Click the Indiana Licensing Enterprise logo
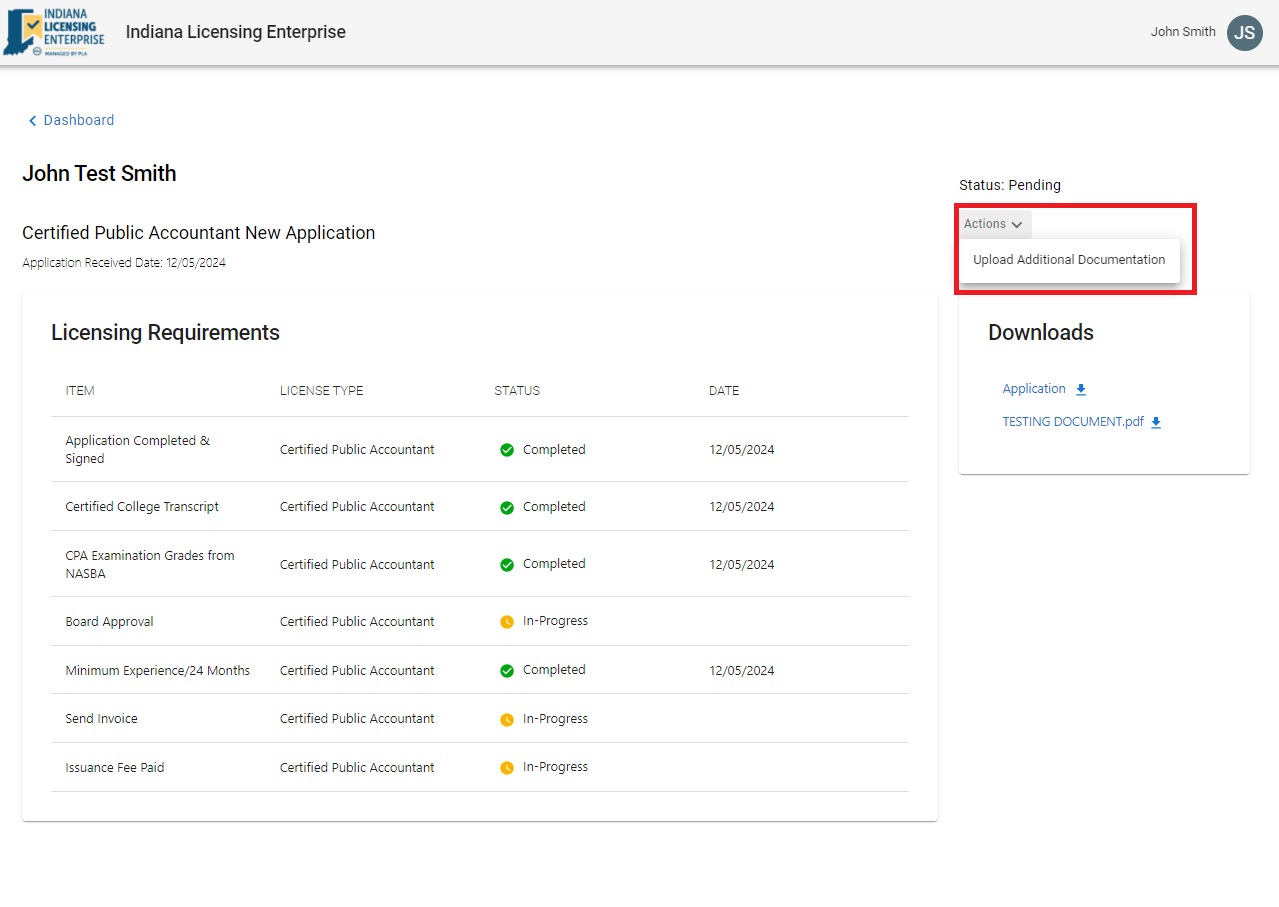 [54, 32]
